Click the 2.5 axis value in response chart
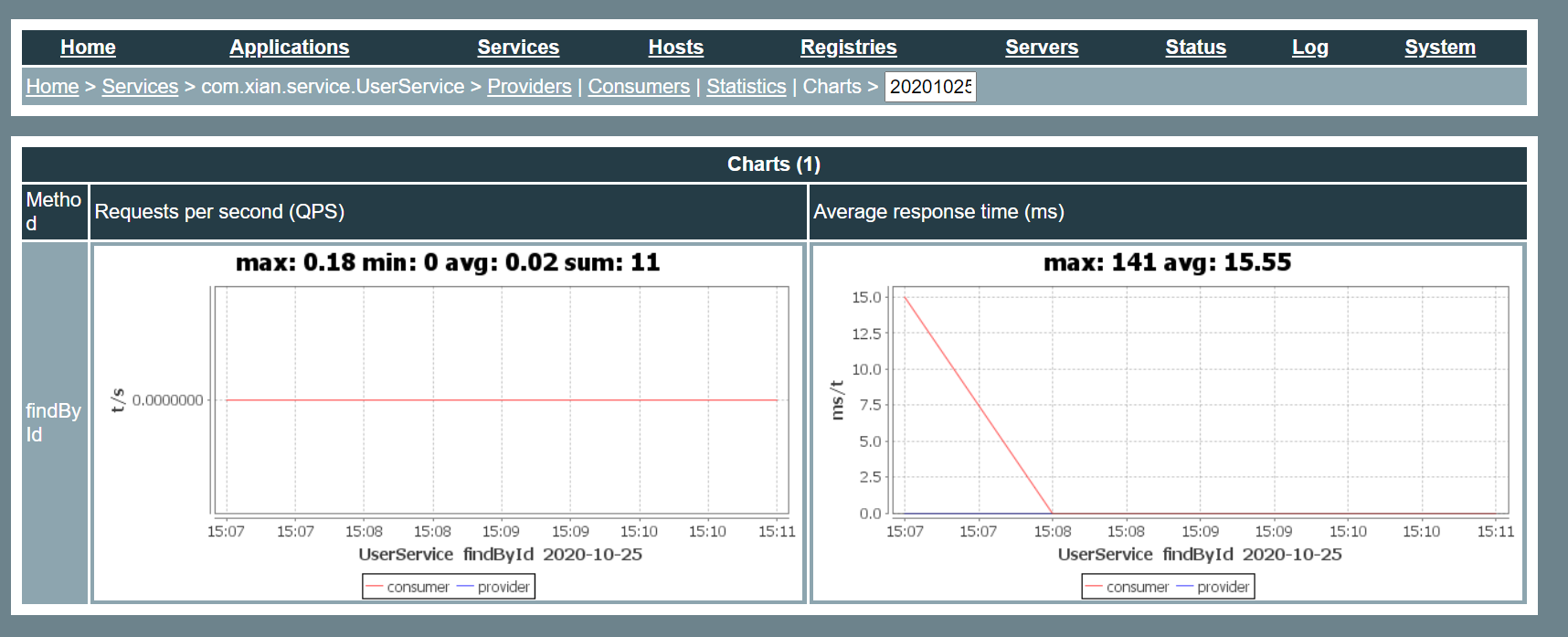Image resolution: width=1568 pixels, height=637 pixels. pos(870,477)
